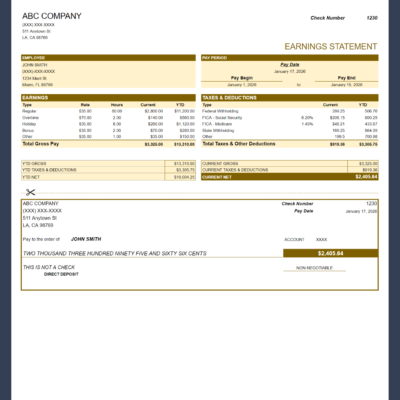Screen dimensions: 400x400
Task: Click Pay to the order of label
Action: click(x=41, y=239)
